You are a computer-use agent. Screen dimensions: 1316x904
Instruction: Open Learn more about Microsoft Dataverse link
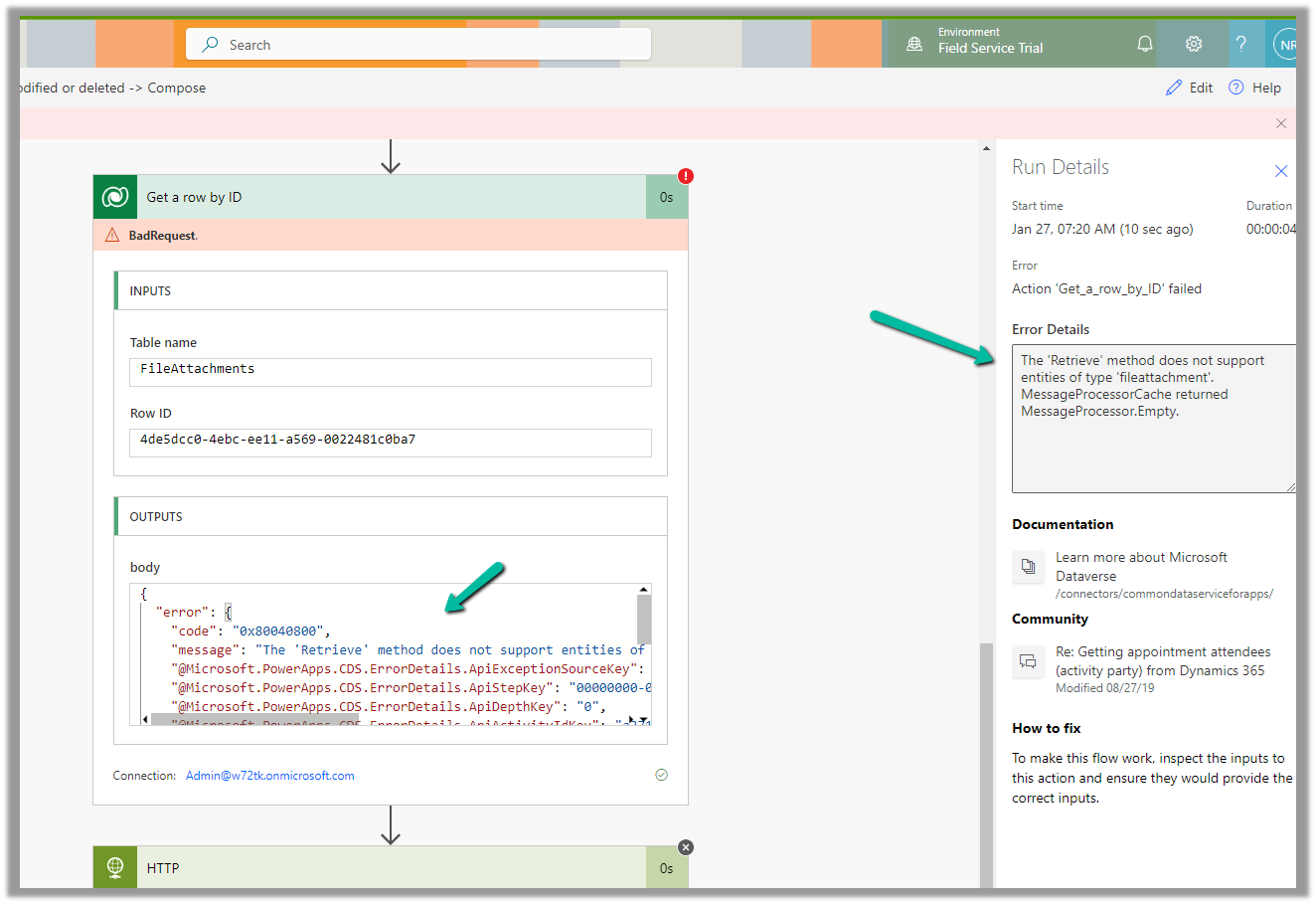tap(1141, 567)
